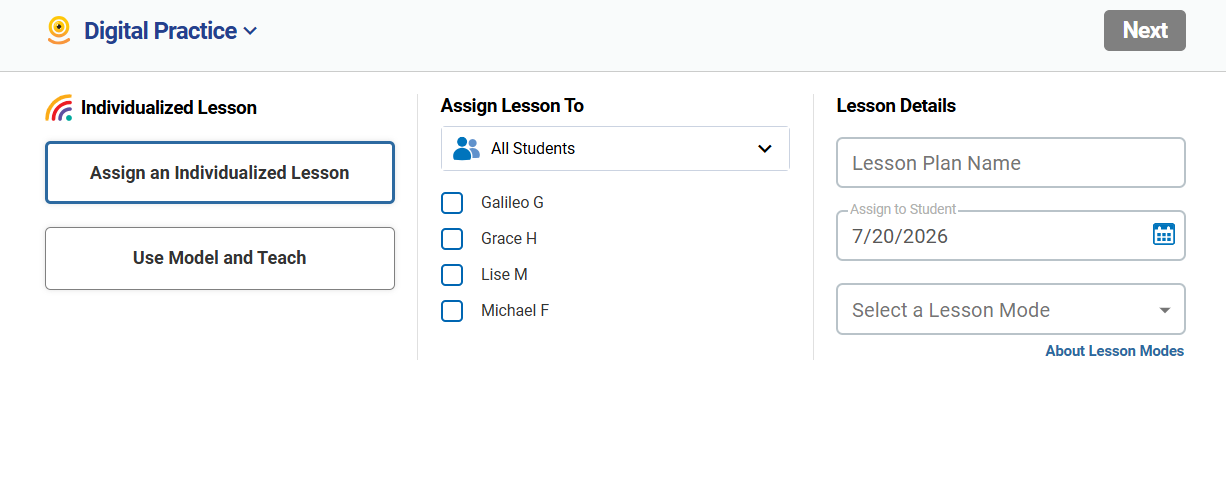
Task: Tick the Lise M checkbox
Action: tap(452, 275)
